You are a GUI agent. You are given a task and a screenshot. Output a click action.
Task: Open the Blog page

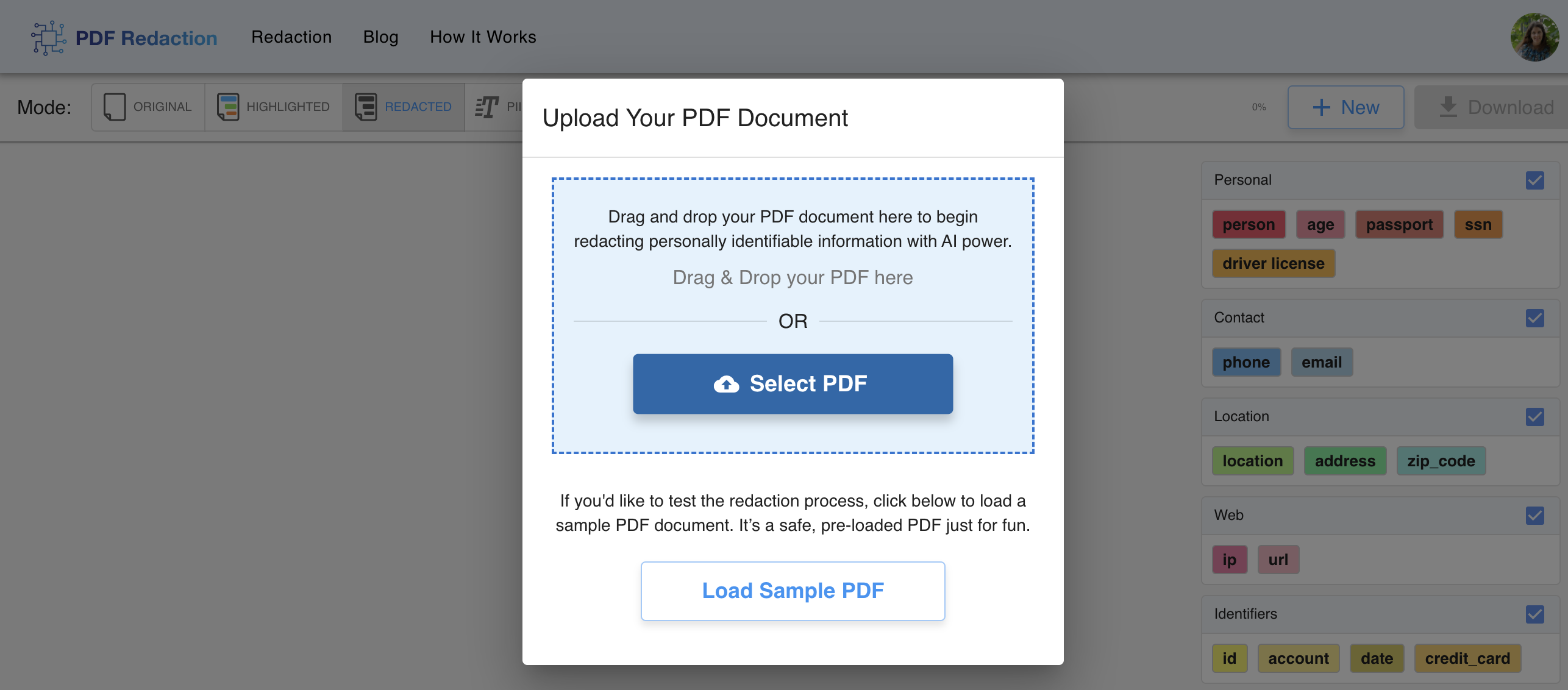point(380,37)
